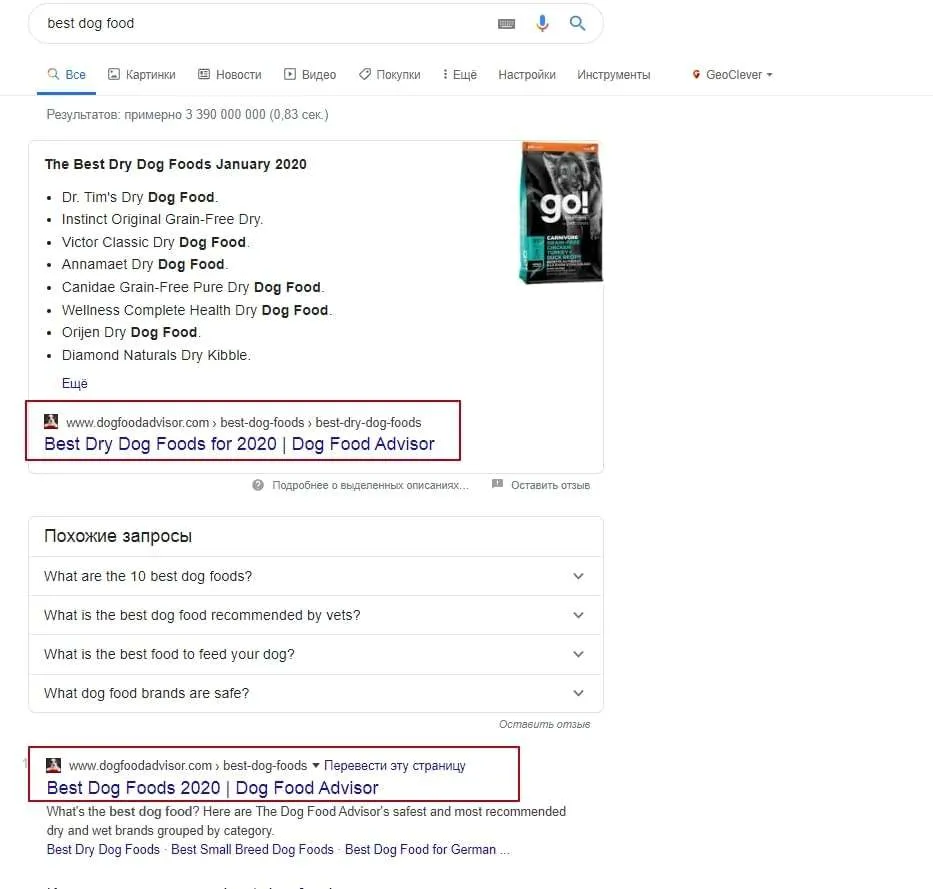Image resolution: width=933 pixels, height=889 pixels.
Task: Open 'Best Dog Food for German ...' sitelink
Action: pos(427,849)
